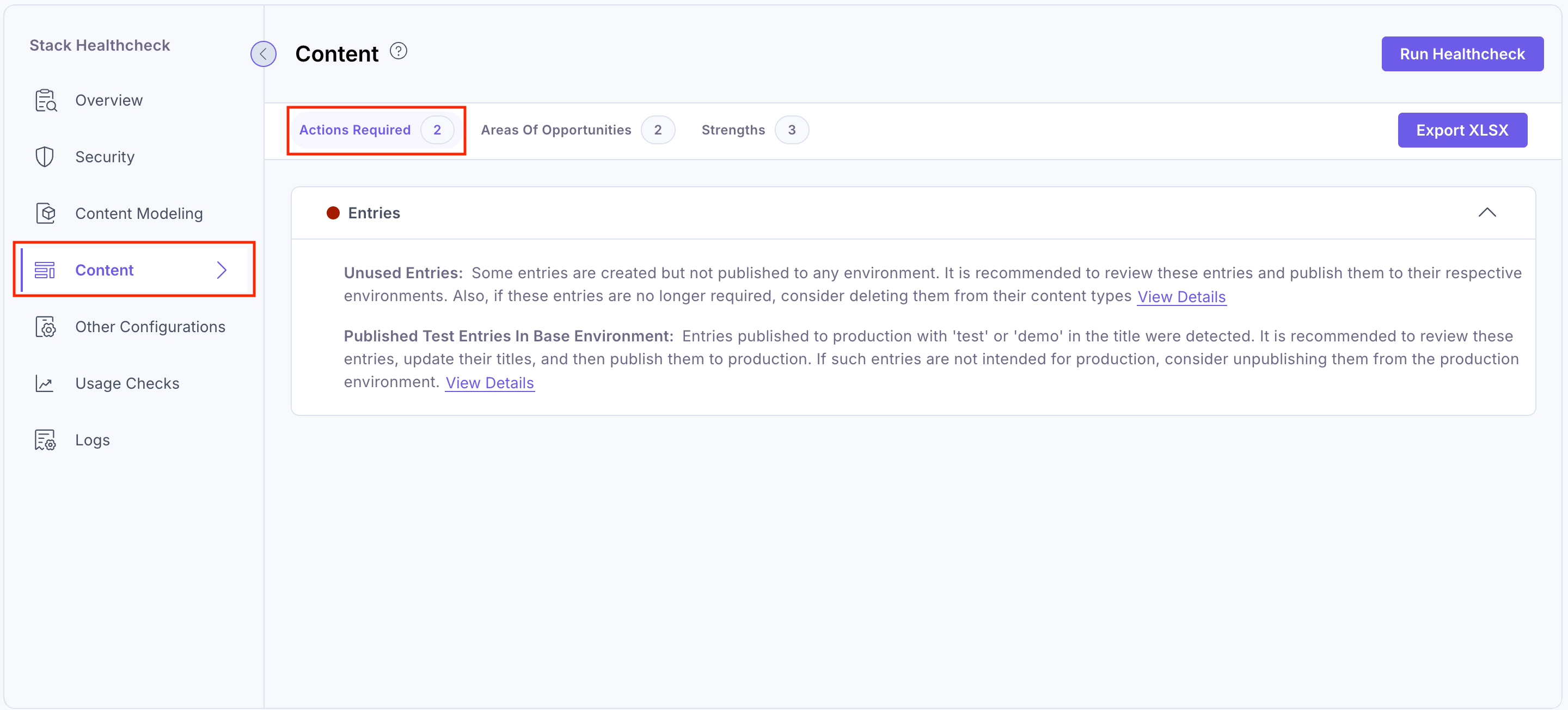Click the help question mark beside Content
The width and height of the screenshot is (1568, 710).
click(398, 51)
